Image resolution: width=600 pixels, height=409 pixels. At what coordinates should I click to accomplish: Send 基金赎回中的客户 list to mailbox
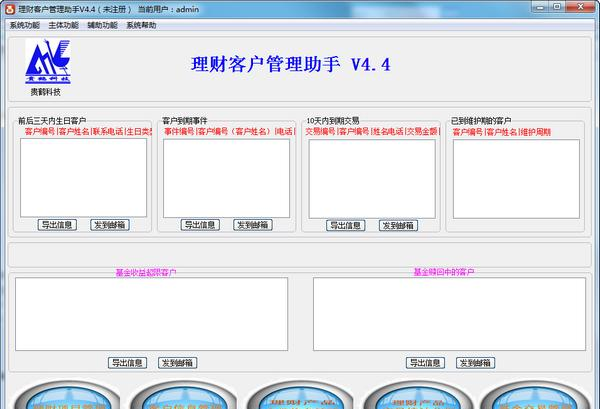point(475,363)
